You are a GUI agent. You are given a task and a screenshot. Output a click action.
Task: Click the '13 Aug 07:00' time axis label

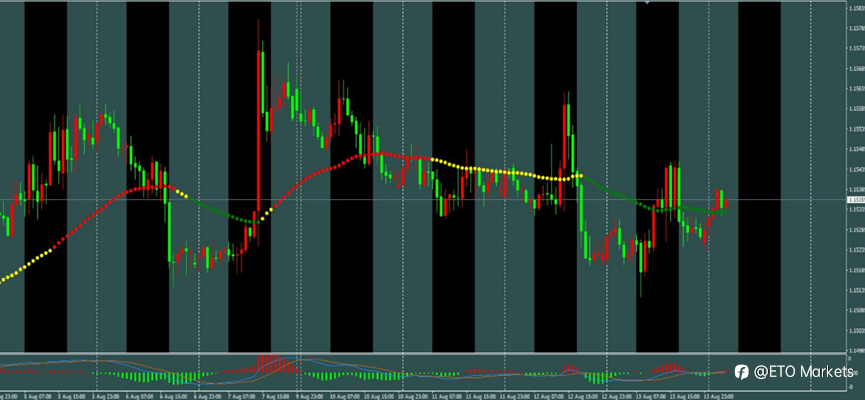(x=651, y=397)
